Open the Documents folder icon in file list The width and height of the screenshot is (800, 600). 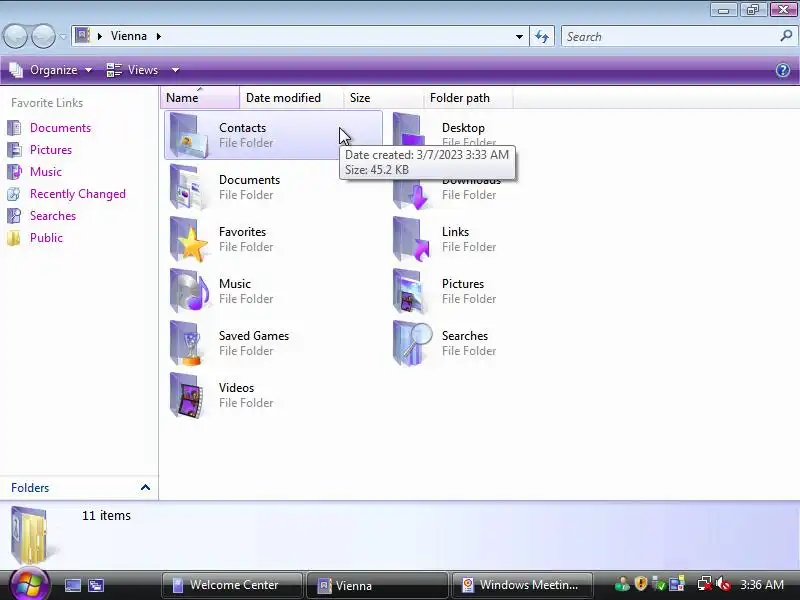click(188, 187)
